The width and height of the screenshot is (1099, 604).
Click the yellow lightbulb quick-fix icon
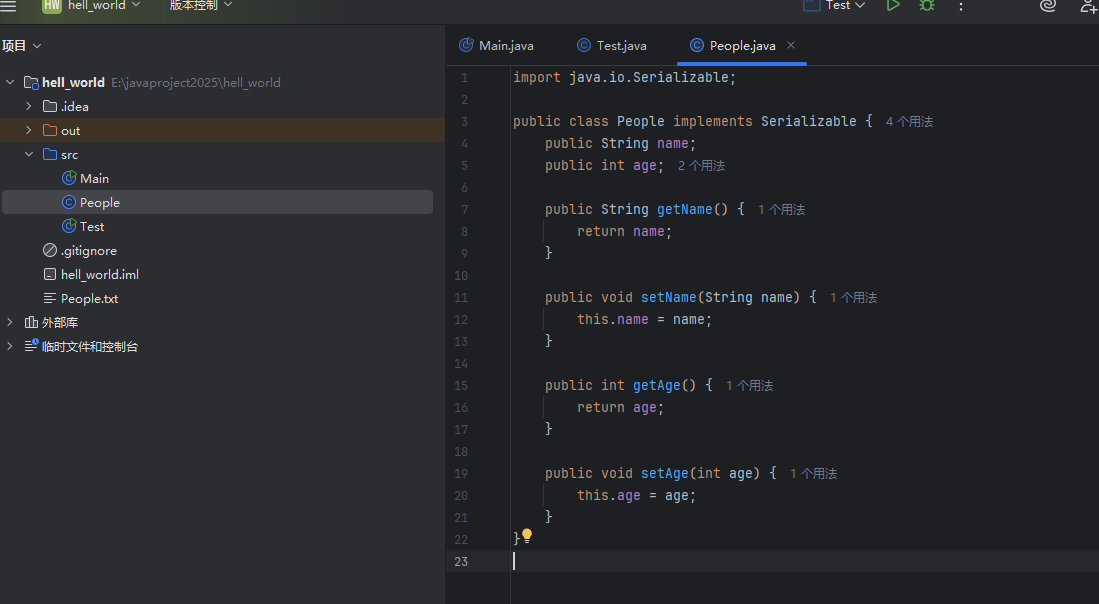coord(527,536)
